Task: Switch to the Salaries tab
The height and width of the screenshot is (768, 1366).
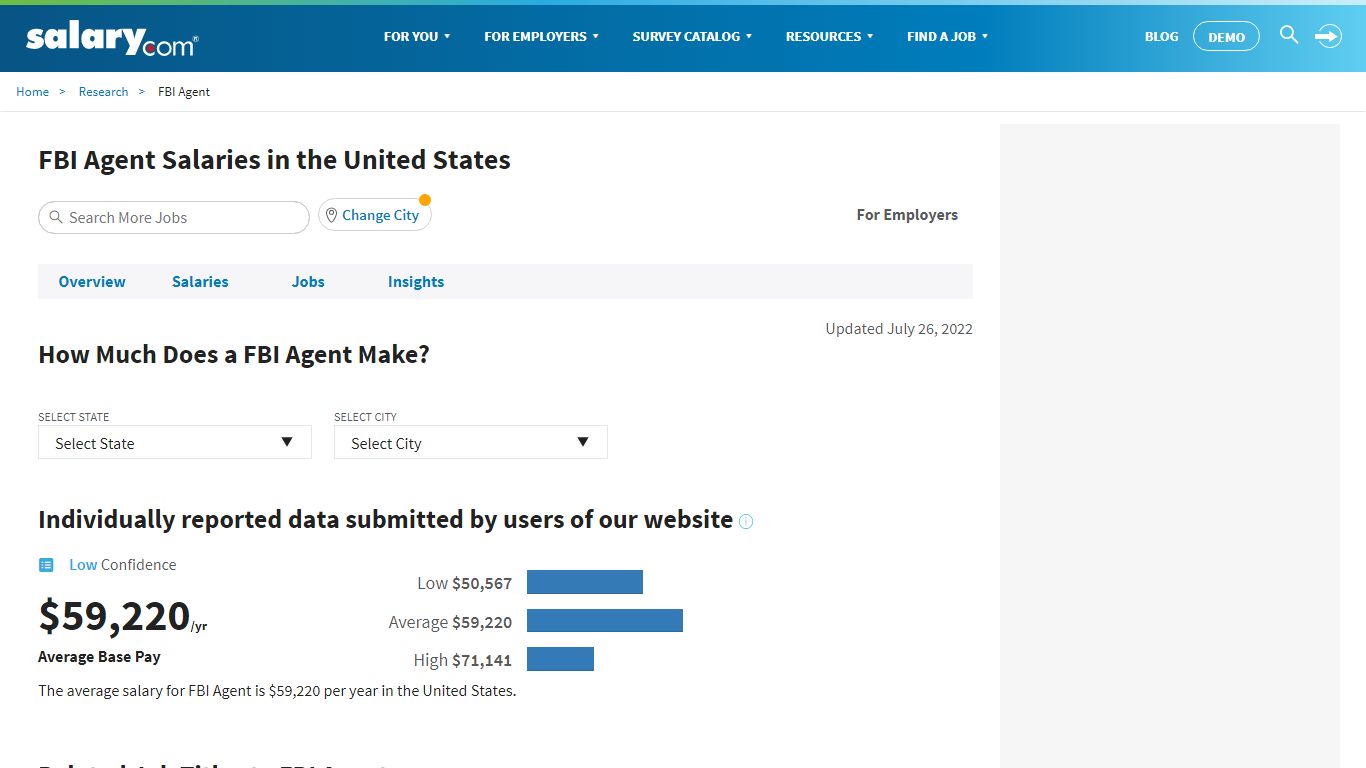Action: pos(200,282)
